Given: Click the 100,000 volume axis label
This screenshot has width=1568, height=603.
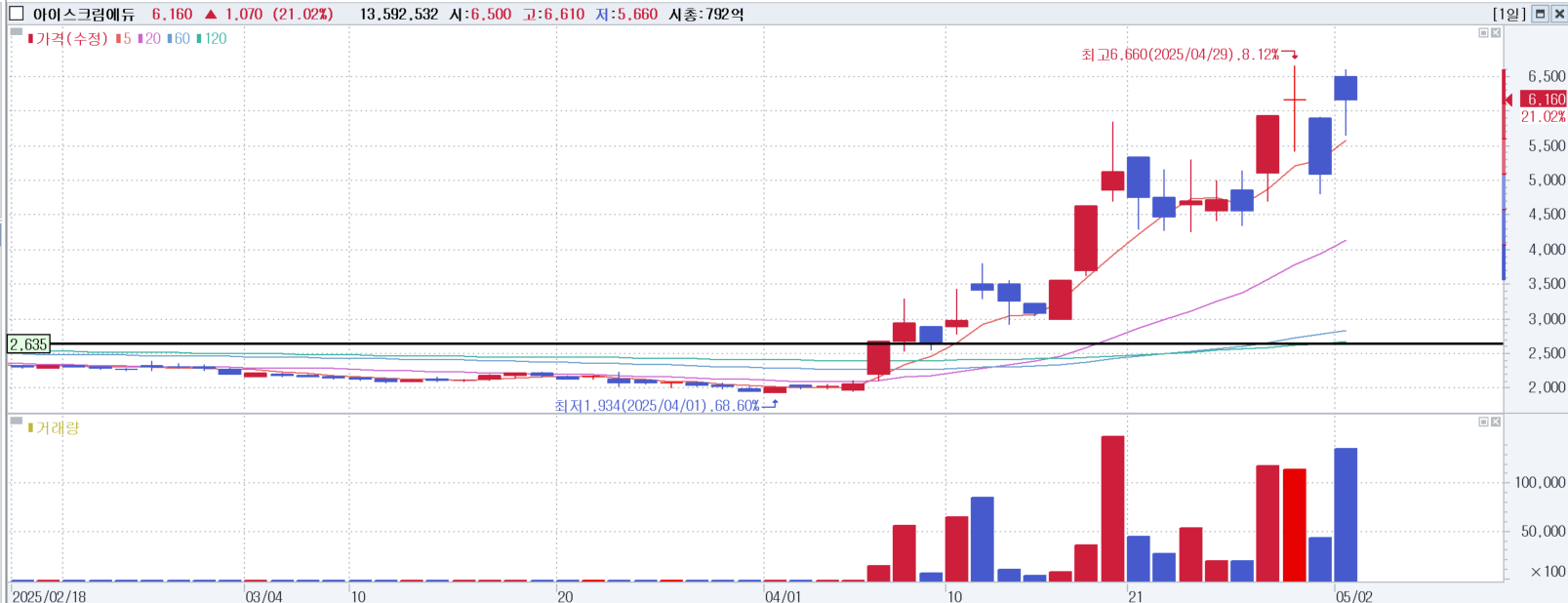Looking at the screenshot, I should click(x=1540, y=482).
